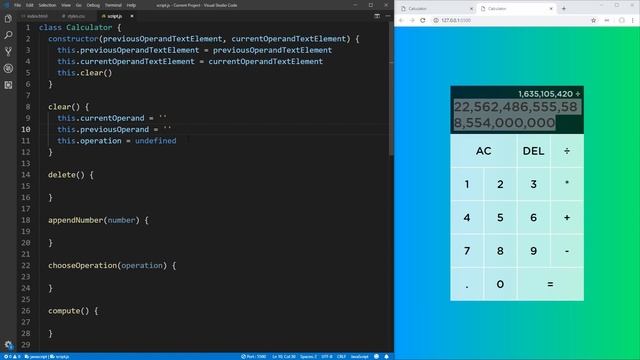The height and width of the screenshot is (360, 640).
Task: Click the site info icon in the address bar
Action: click(436, 20)
